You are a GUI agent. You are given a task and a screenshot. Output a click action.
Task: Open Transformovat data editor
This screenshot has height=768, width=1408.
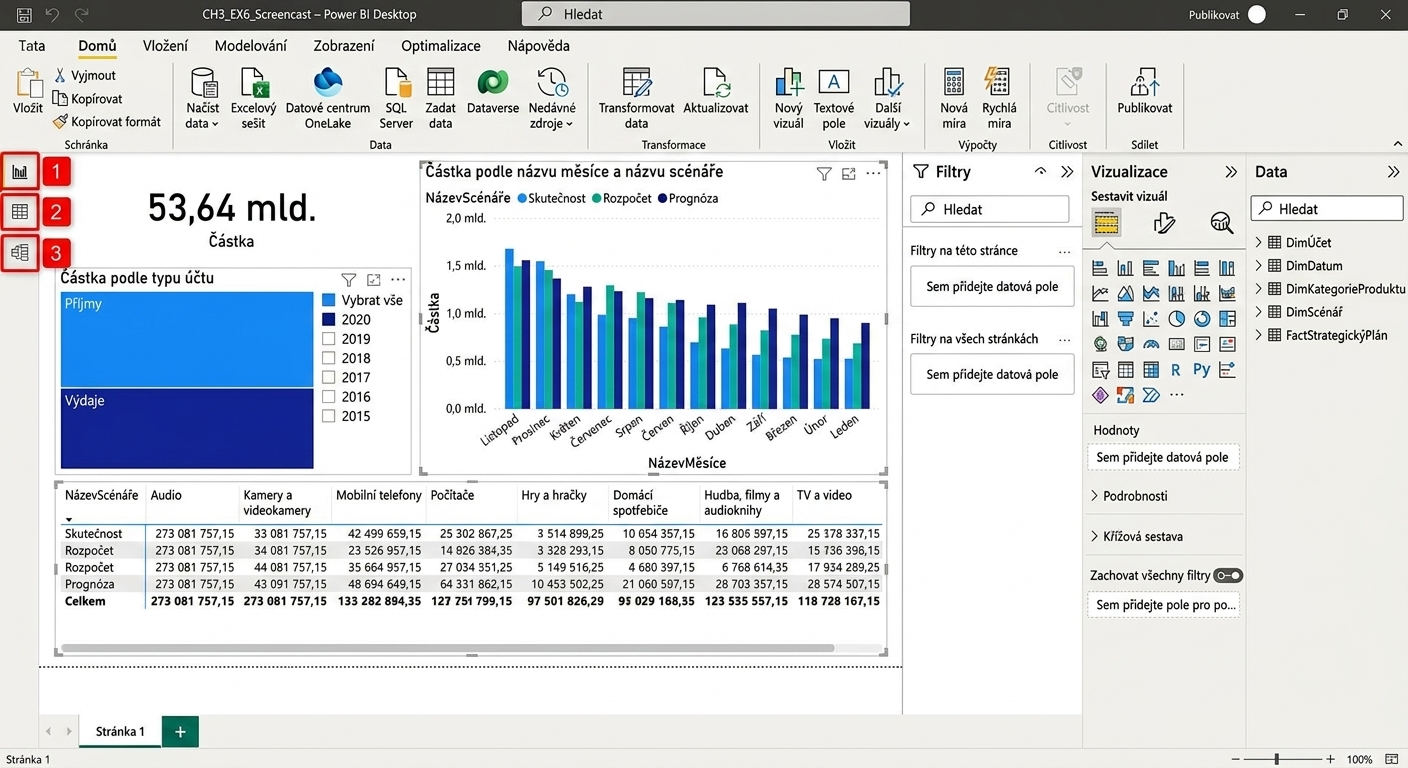[636, 99]
